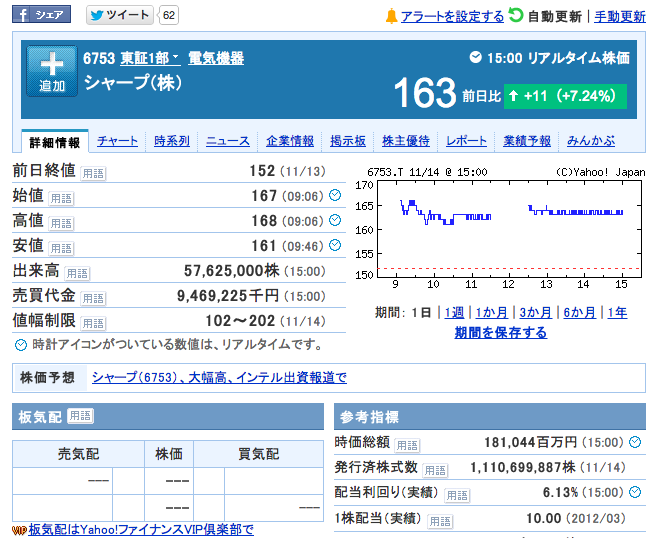
Task: Click the Facebook share button
Action: point(41,15)
